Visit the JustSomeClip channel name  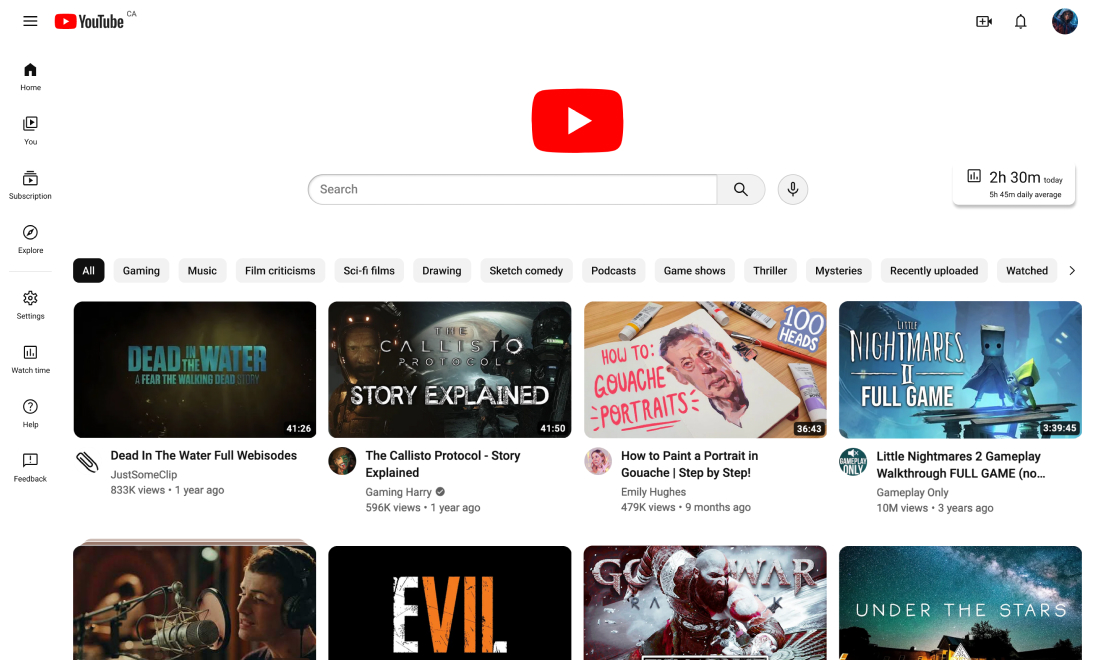(x=144, y=475)
